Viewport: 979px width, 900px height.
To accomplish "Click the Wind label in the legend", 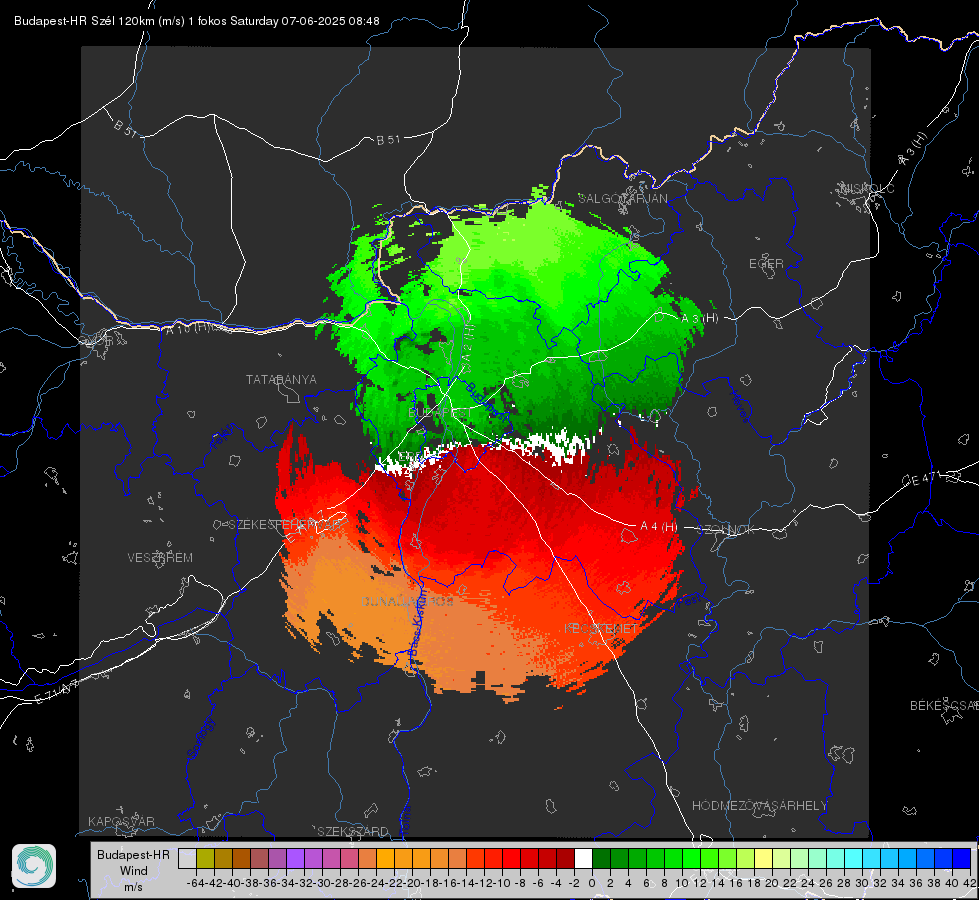I will (x=134, y=871).
